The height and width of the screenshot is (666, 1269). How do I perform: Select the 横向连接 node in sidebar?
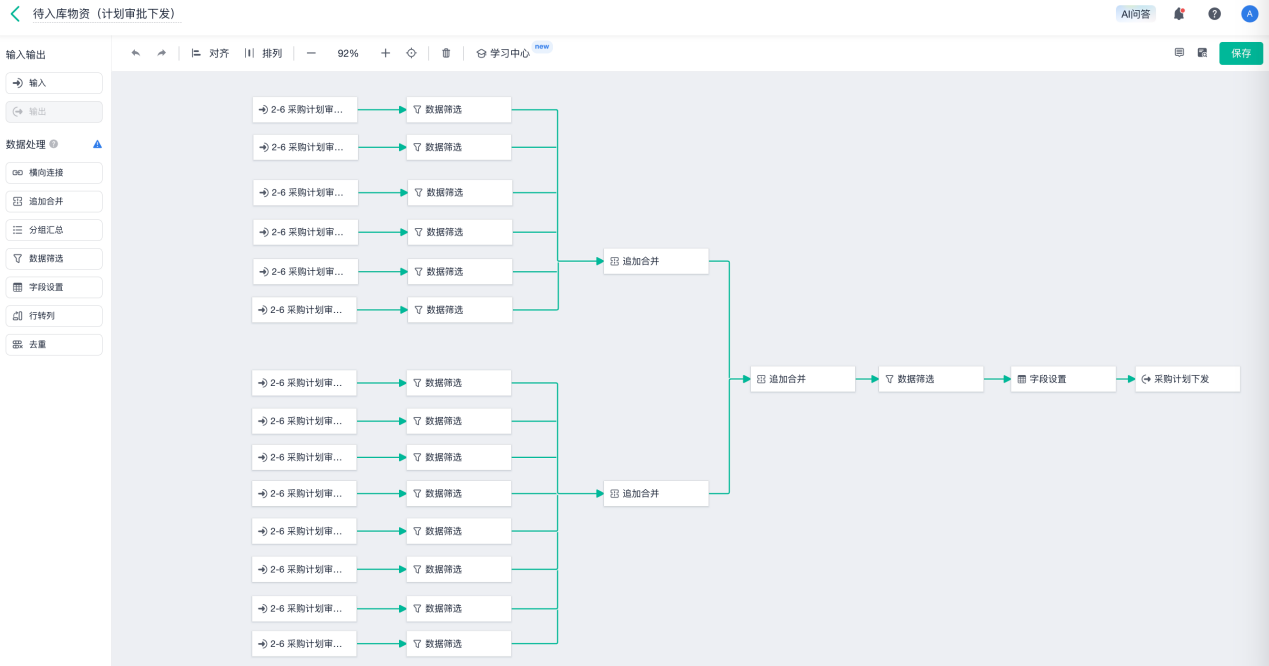[54, 173]
